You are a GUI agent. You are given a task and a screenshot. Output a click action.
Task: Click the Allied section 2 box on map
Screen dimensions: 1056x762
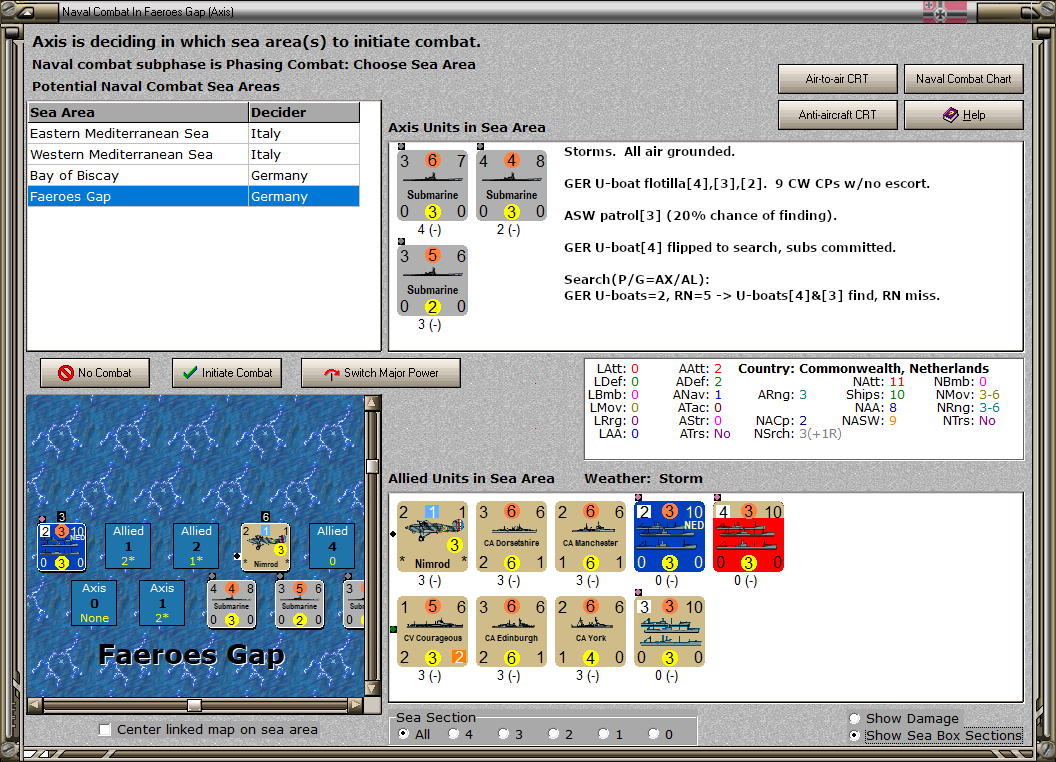click(196, 546)
